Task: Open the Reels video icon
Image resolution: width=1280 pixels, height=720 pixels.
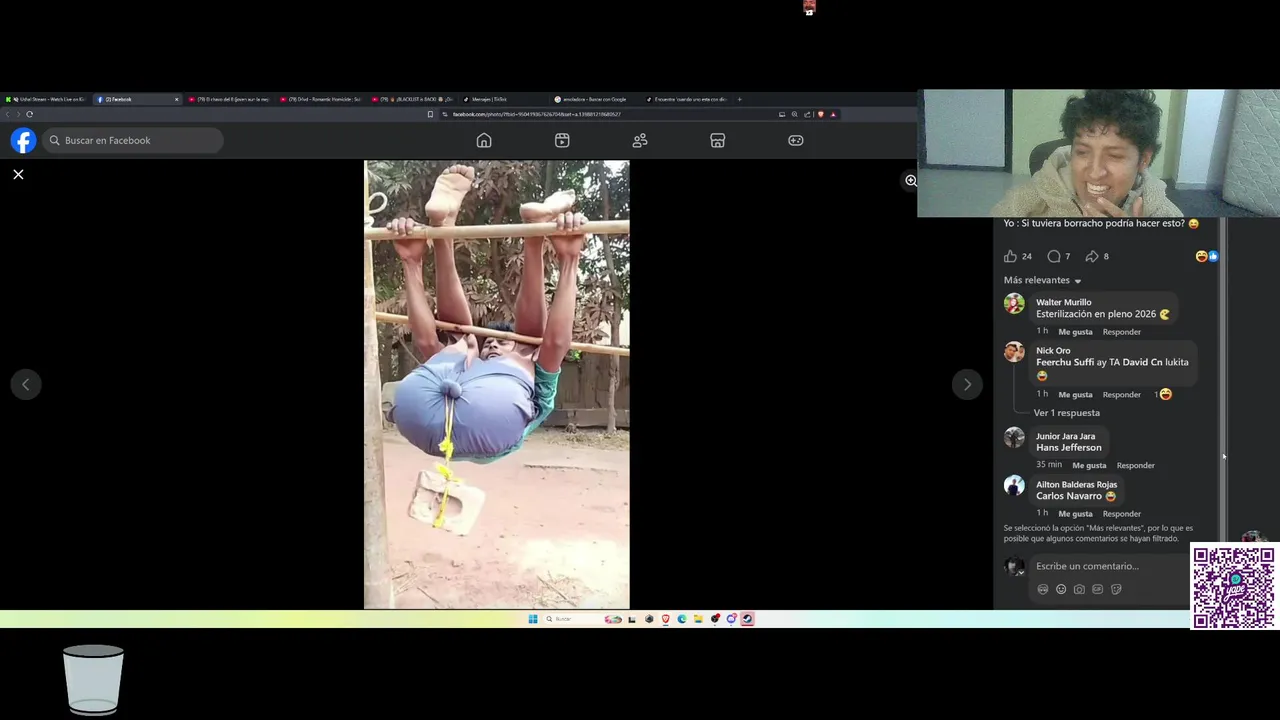Action: (x=562, y=140)
